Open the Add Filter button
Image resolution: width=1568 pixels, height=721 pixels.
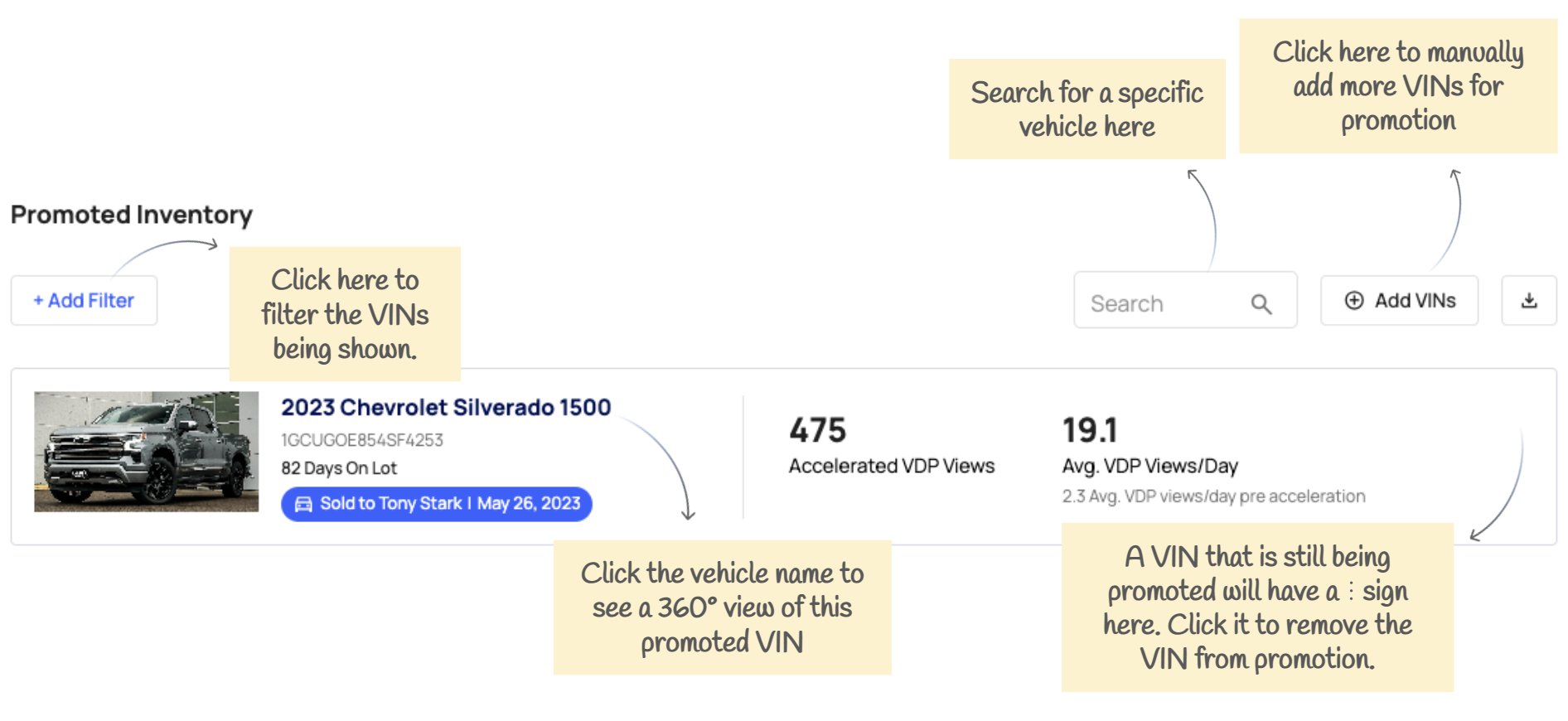84,301
